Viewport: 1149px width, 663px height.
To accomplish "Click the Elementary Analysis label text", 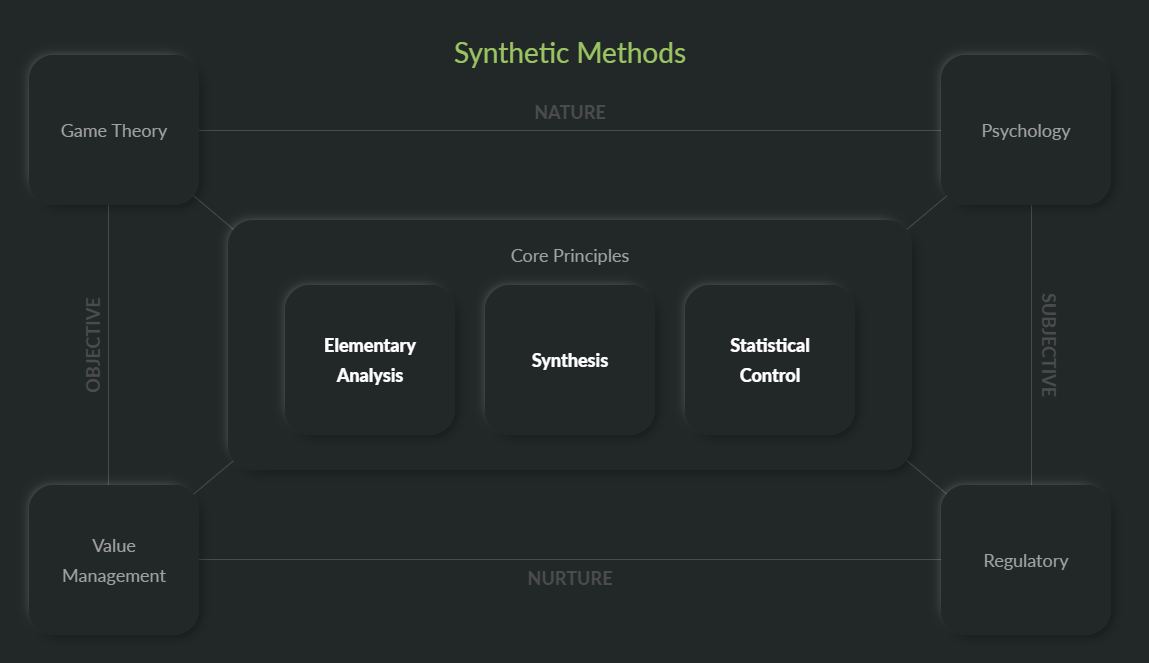I will click(x=369, y=360).
